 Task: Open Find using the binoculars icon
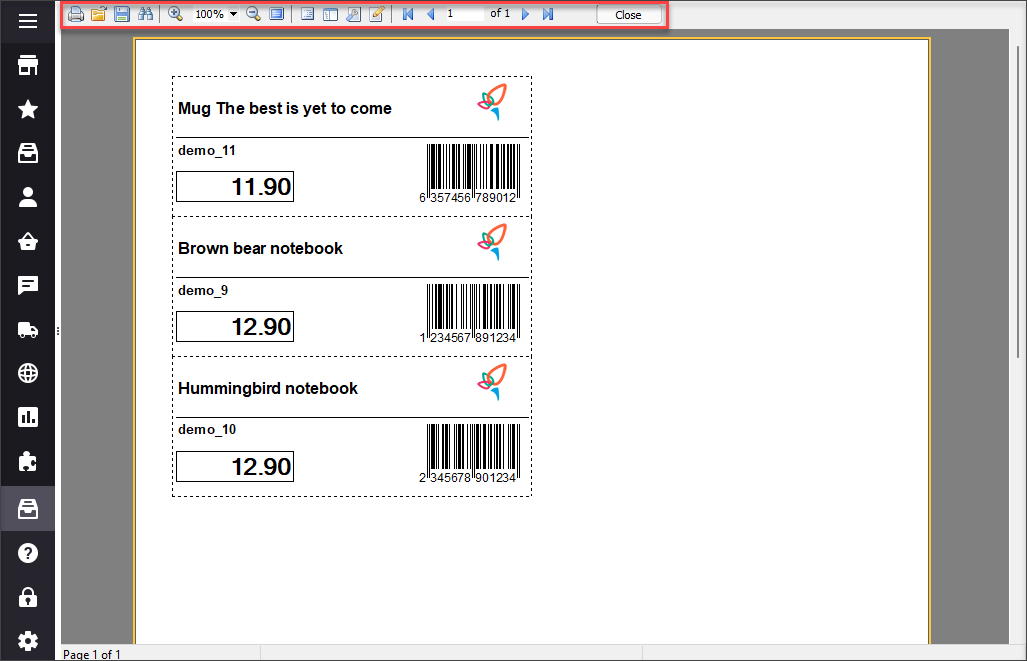(145, 14)
